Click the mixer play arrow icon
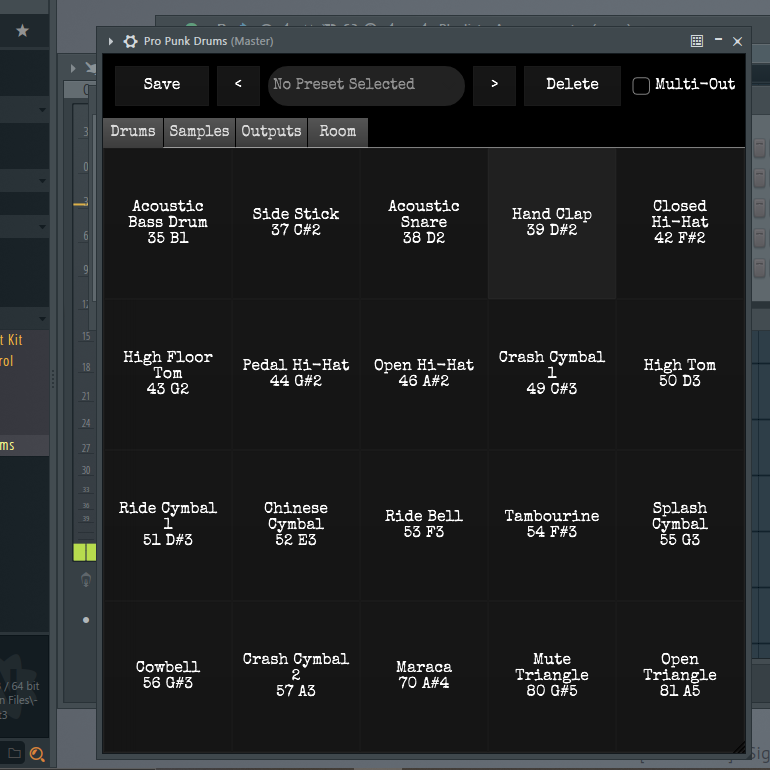The height and width of the screenshot is (770, 770). 73,68
